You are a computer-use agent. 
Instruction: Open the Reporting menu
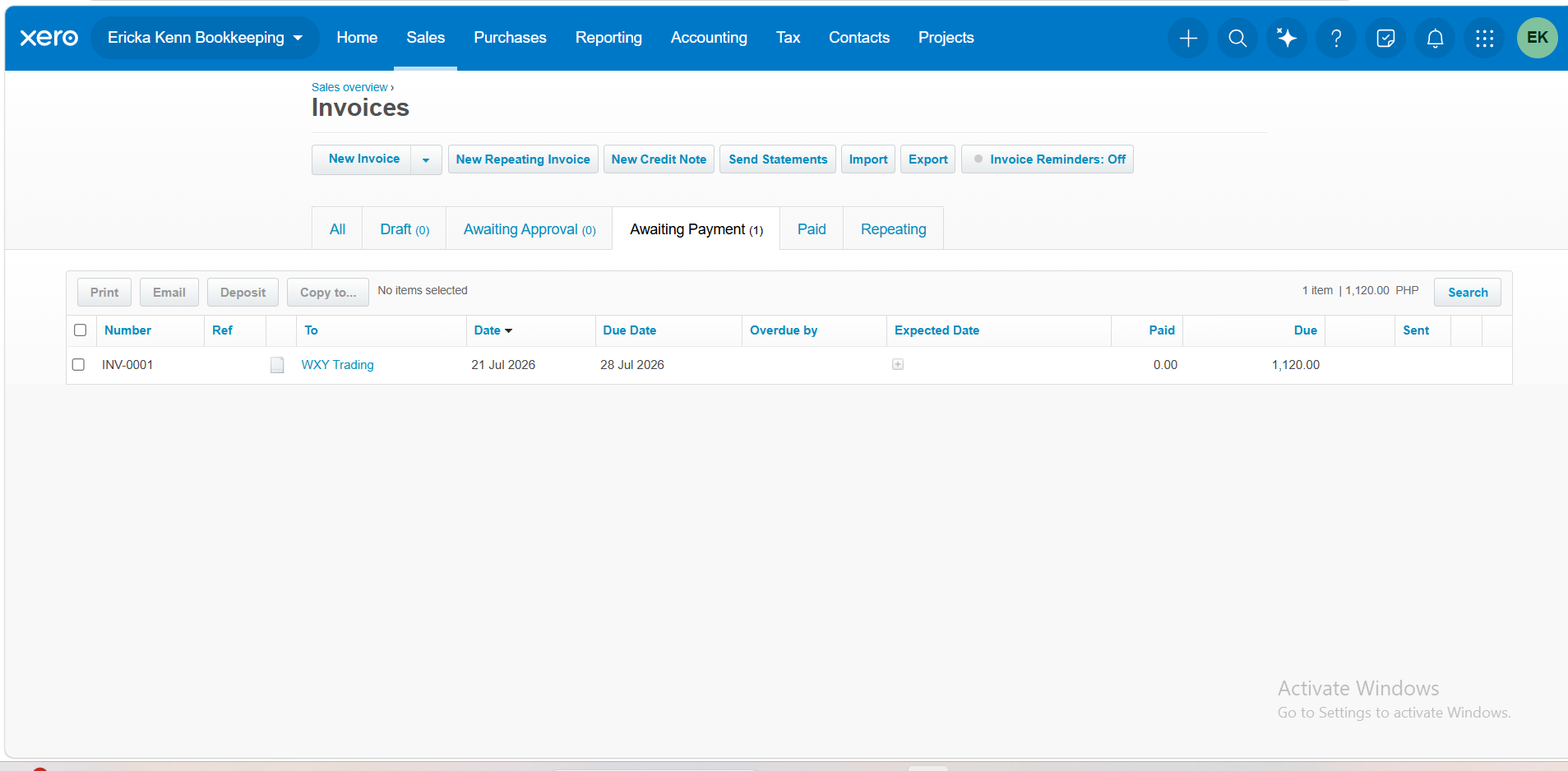(x=608, y=38)
